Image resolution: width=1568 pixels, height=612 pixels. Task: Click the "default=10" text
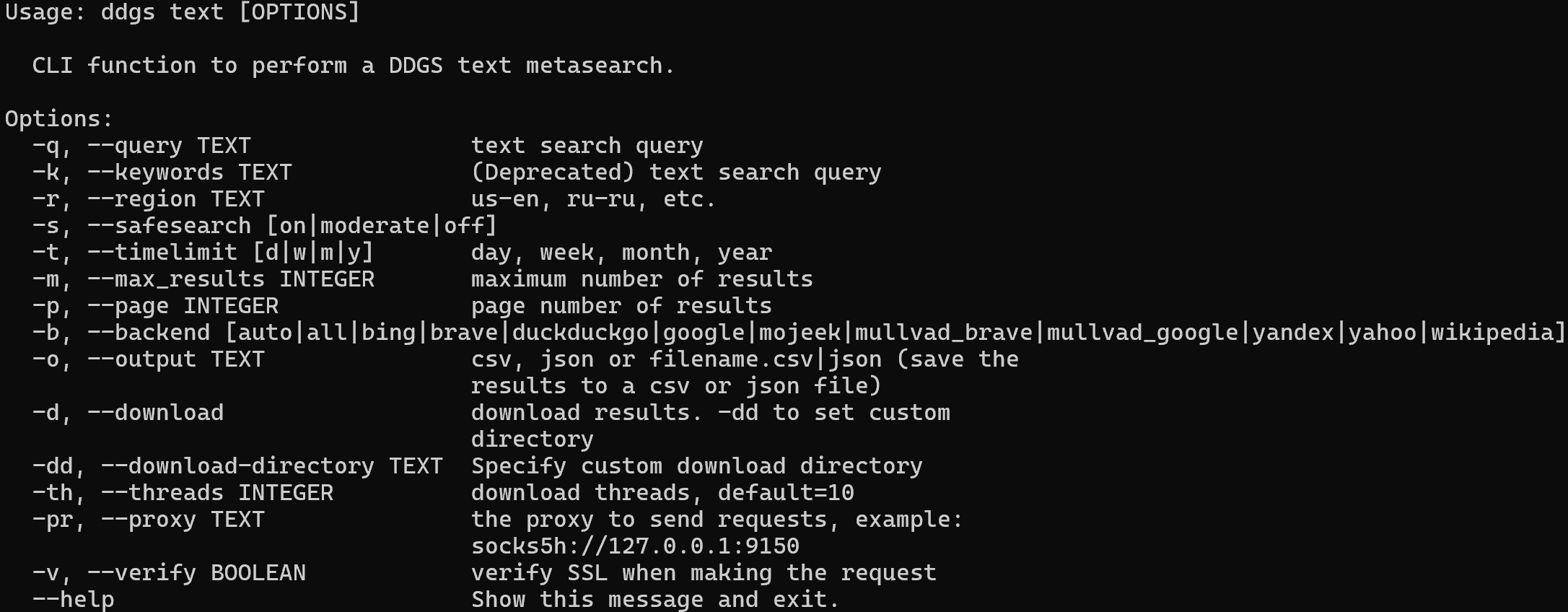click(x=786, y=493)
